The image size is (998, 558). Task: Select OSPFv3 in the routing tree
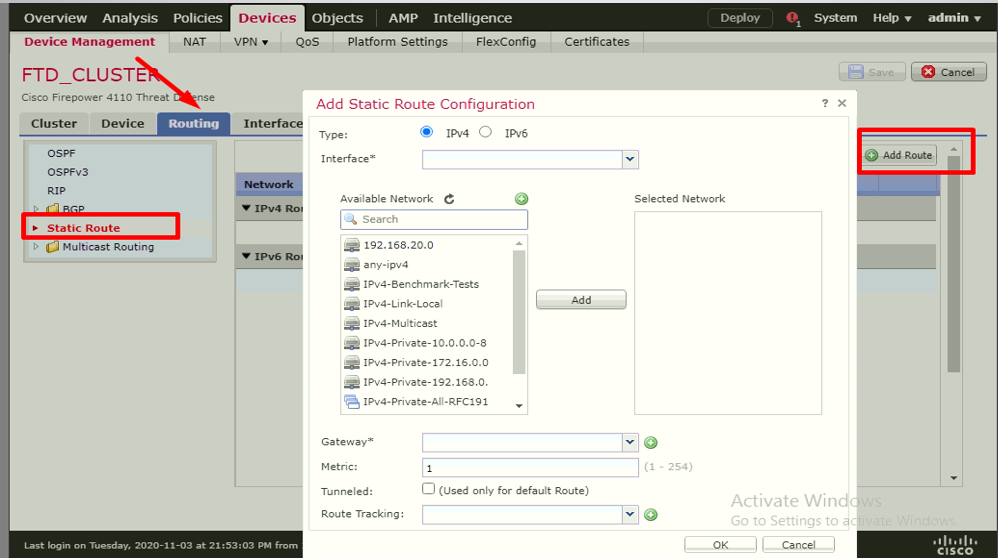67,172
